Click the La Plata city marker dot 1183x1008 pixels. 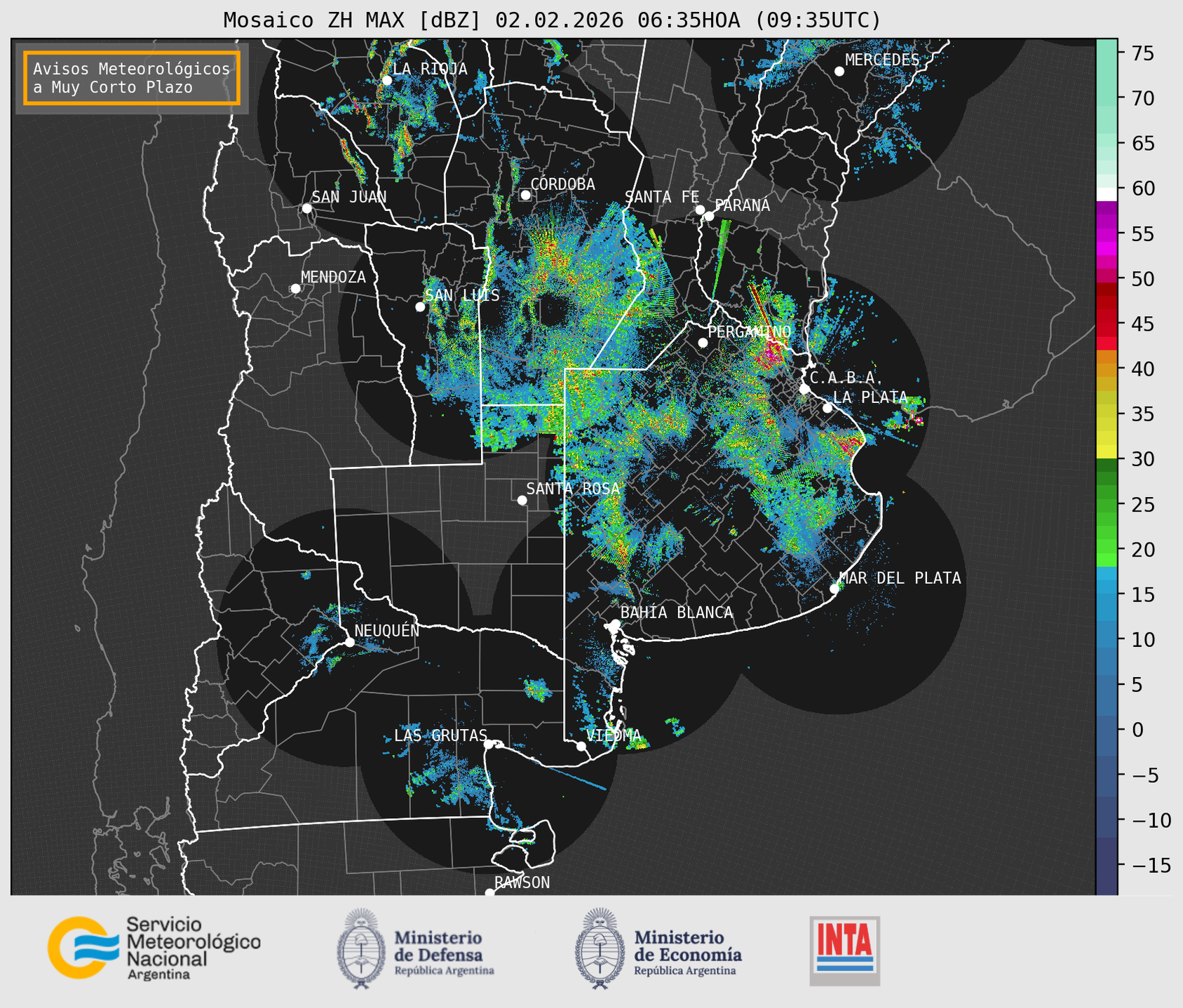point(827,408)
